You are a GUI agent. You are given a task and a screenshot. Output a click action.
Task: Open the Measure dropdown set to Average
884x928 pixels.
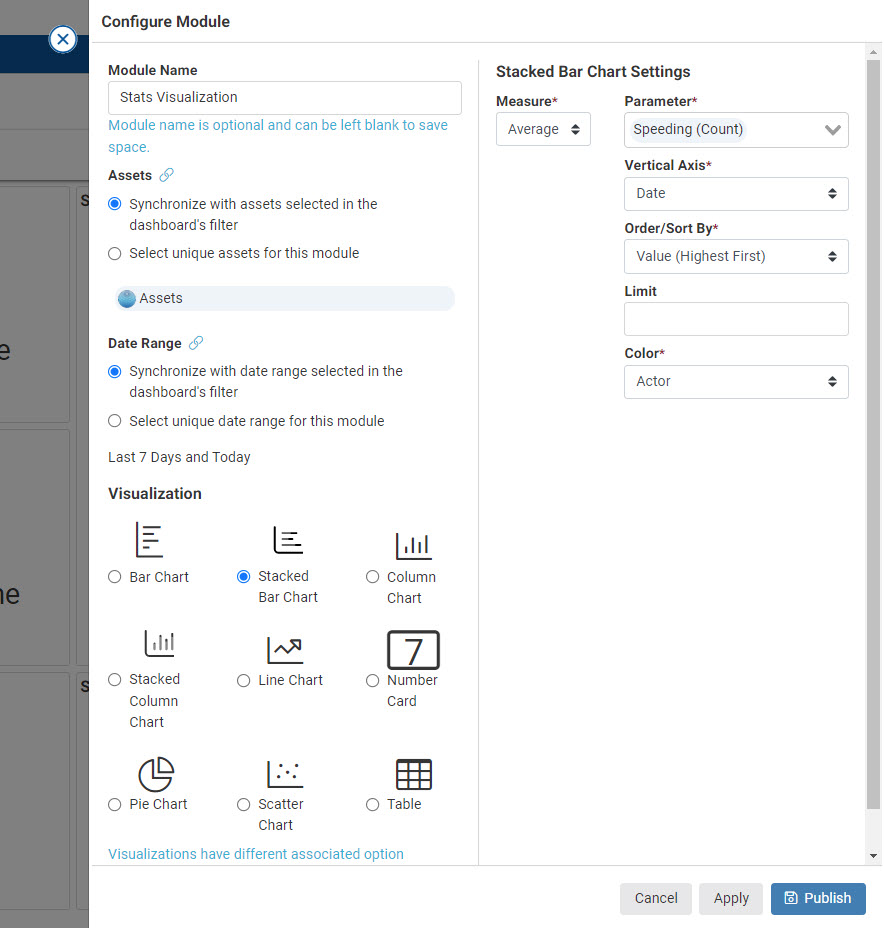point(543,128)
